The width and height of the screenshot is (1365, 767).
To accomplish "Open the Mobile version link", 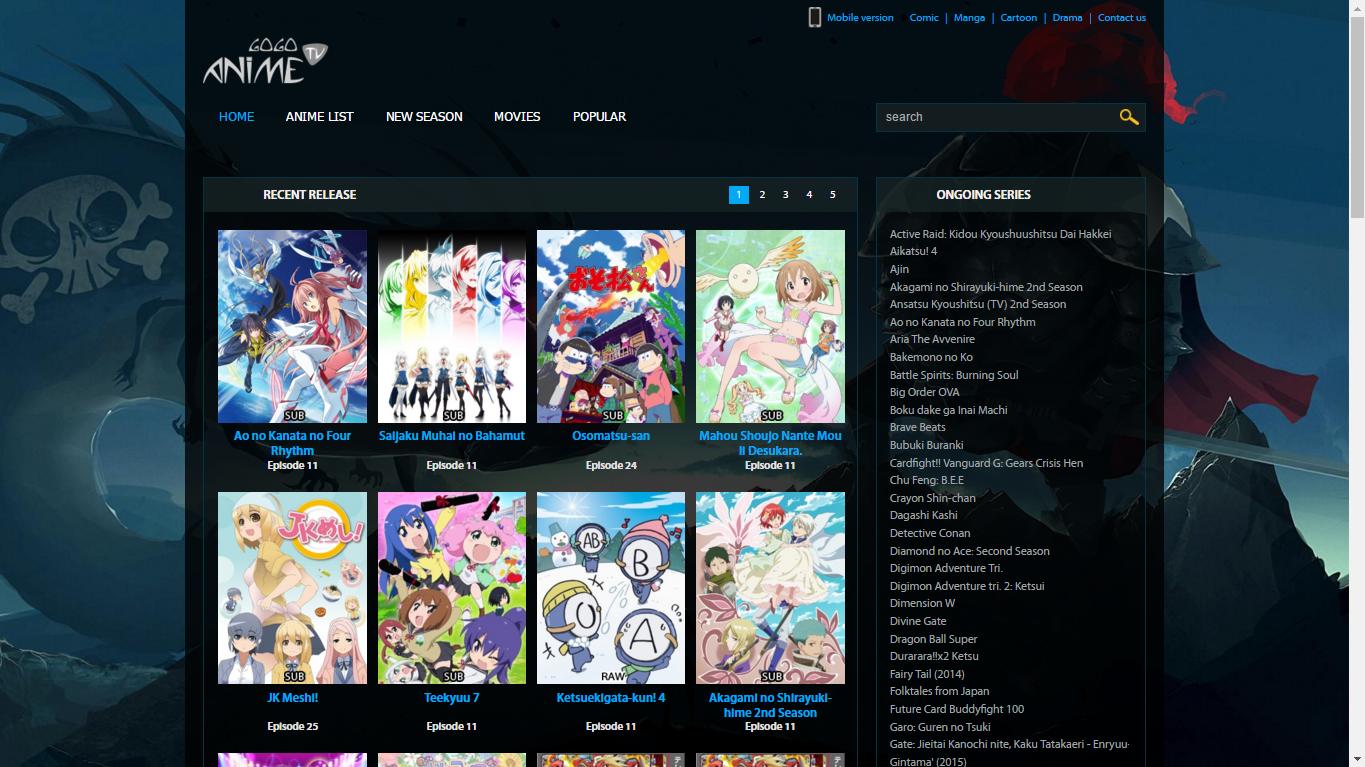I will (x=859, y=18).
